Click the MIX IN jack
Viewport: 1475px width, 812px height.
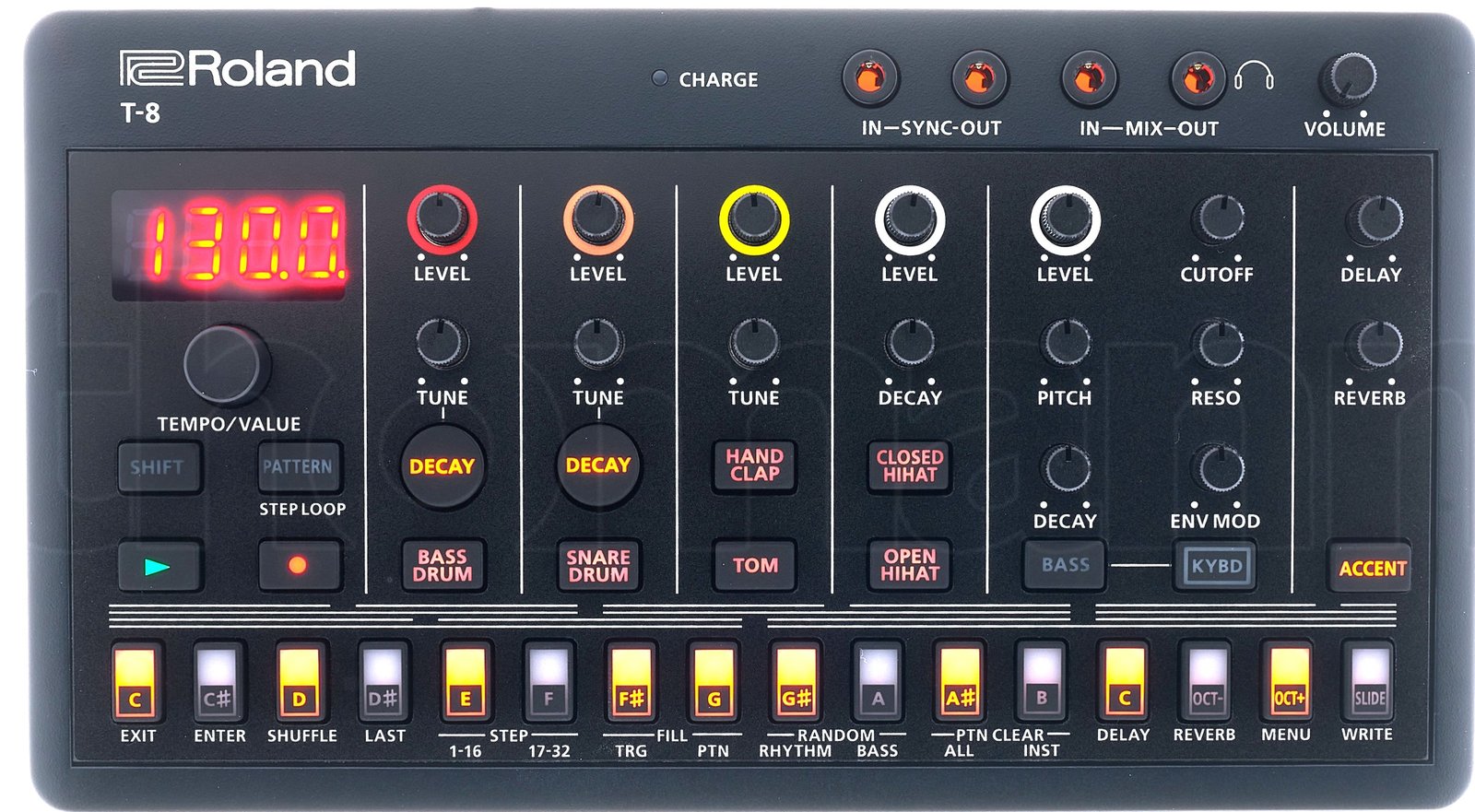pyautogui.click(x=1090, y=77)
